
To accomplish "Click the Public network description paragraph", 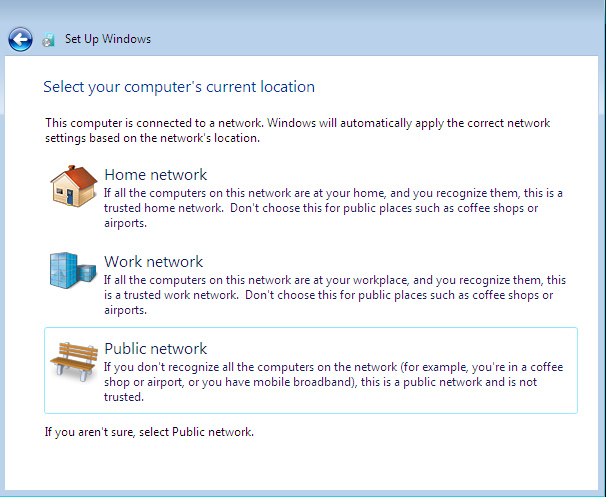I will [334, 382].
